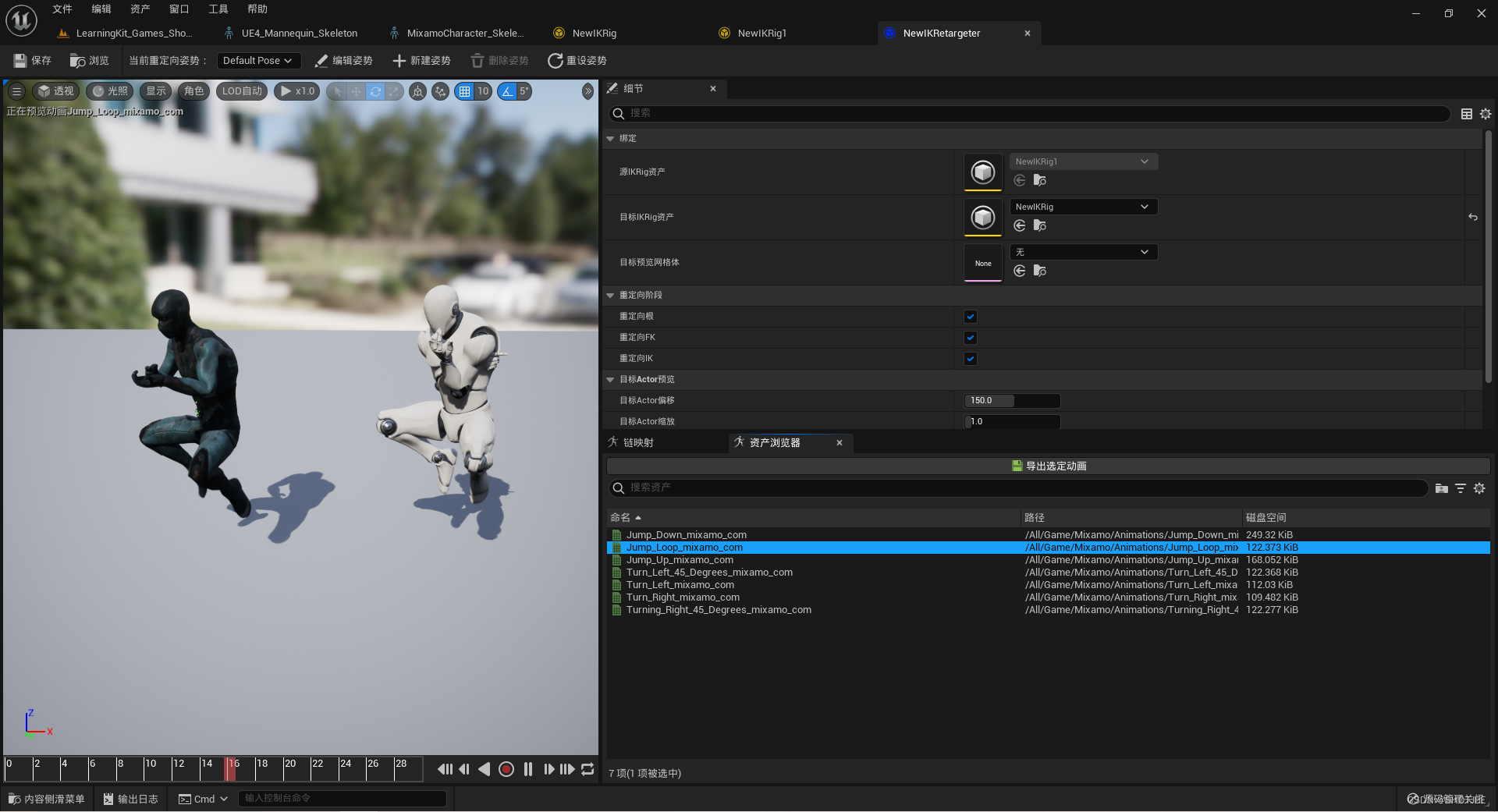Click source control status icon in status bar

pyautogui.click(x=1413, y=799)
